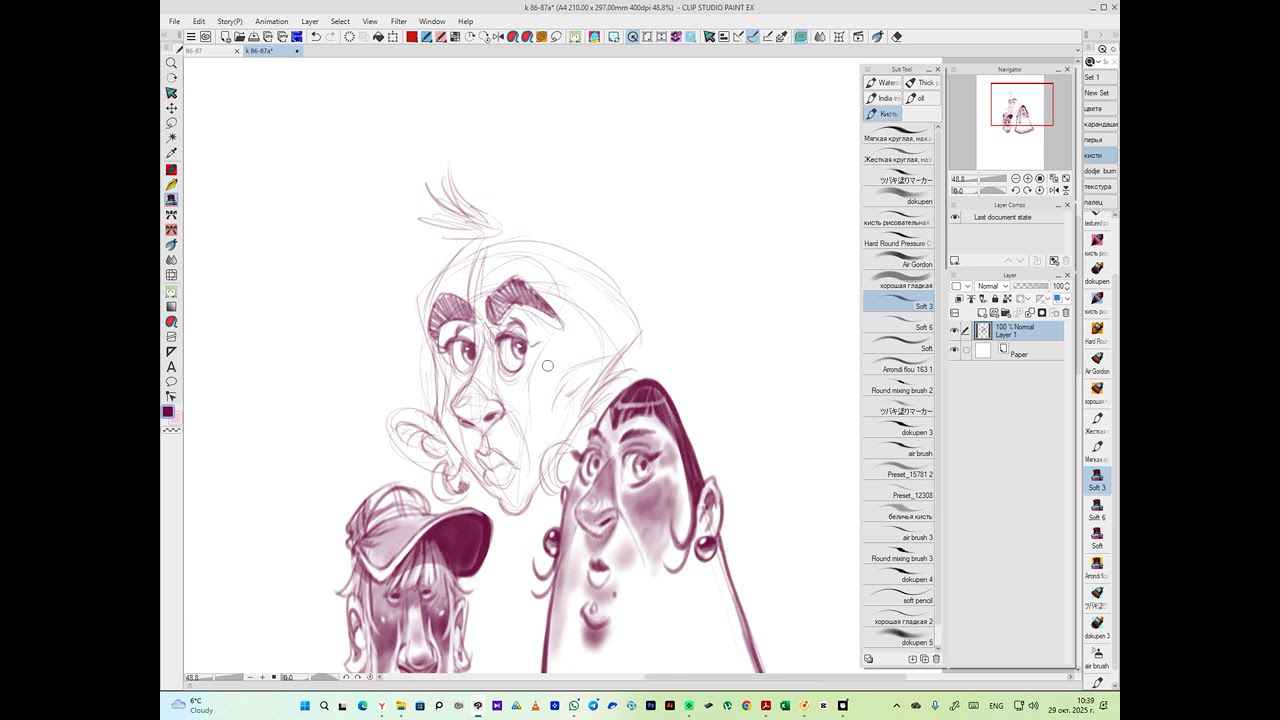Screen dimensions: 1280x720
Task: Open the Animation menu
Action: coord(271,21)
